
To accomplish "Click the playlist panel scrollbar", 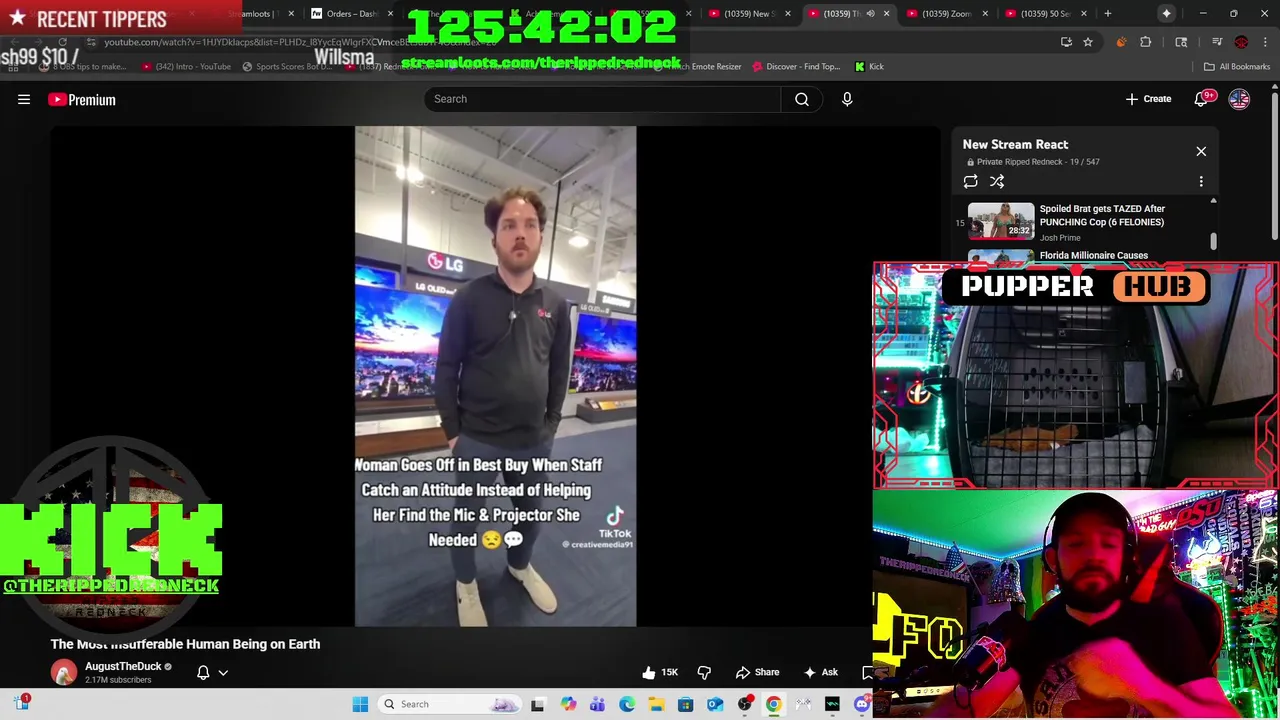I will (x=1213, y=240).
